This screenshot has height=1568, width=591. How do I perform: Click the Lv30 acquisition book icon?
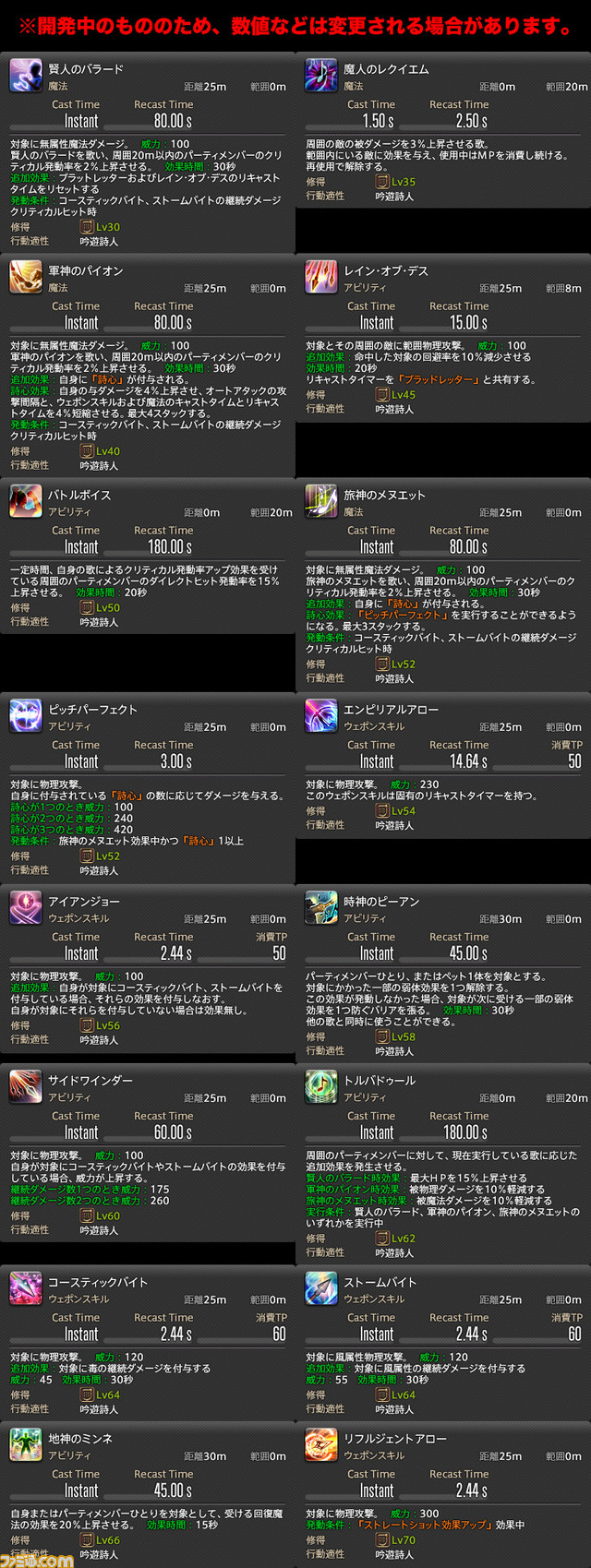87,227
